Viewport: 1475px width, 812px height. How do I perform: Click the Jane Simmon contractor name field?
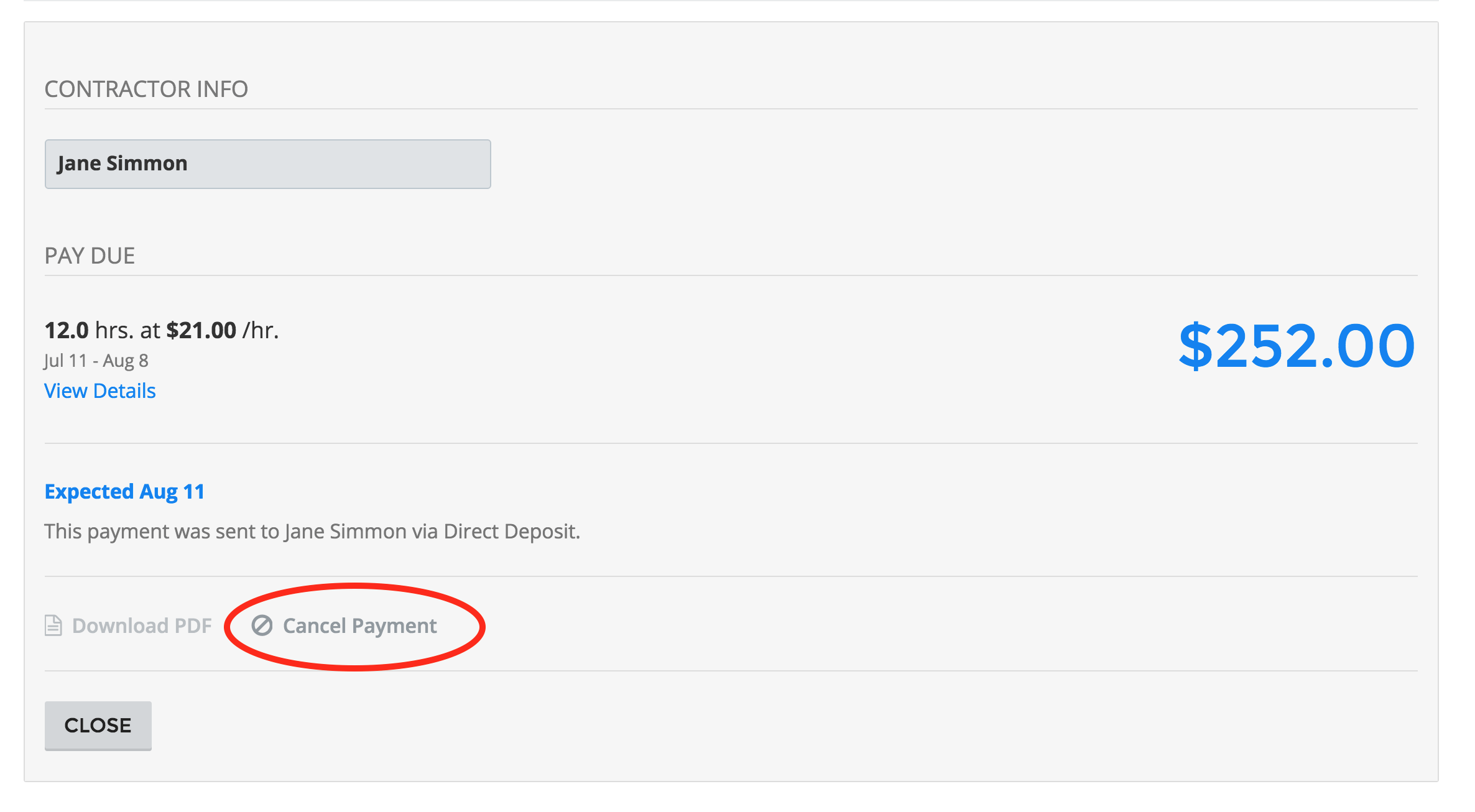[267, 164]
